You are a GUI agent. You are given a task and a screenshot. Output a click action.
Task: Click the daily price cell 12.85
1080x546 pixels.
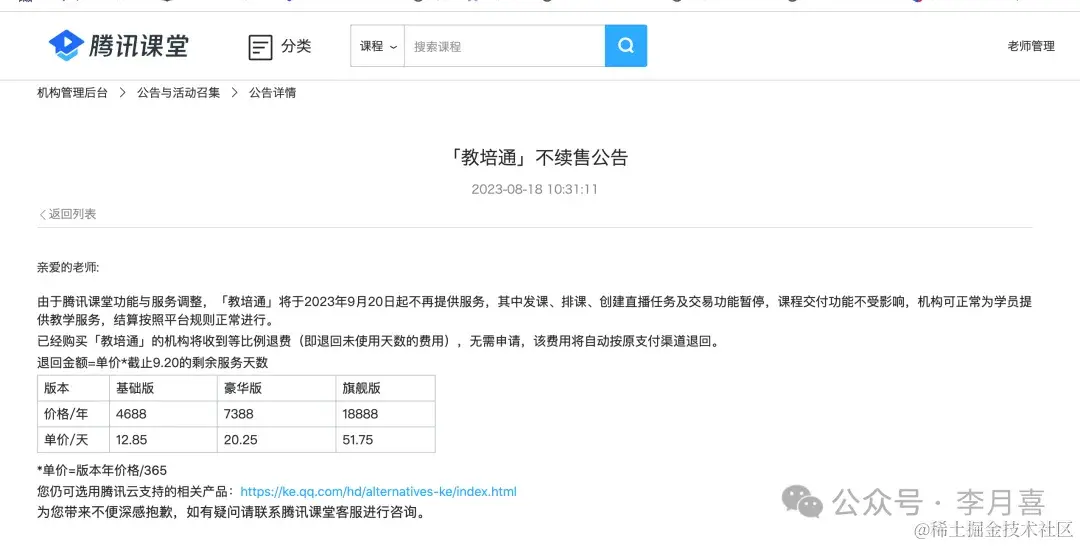163,439
